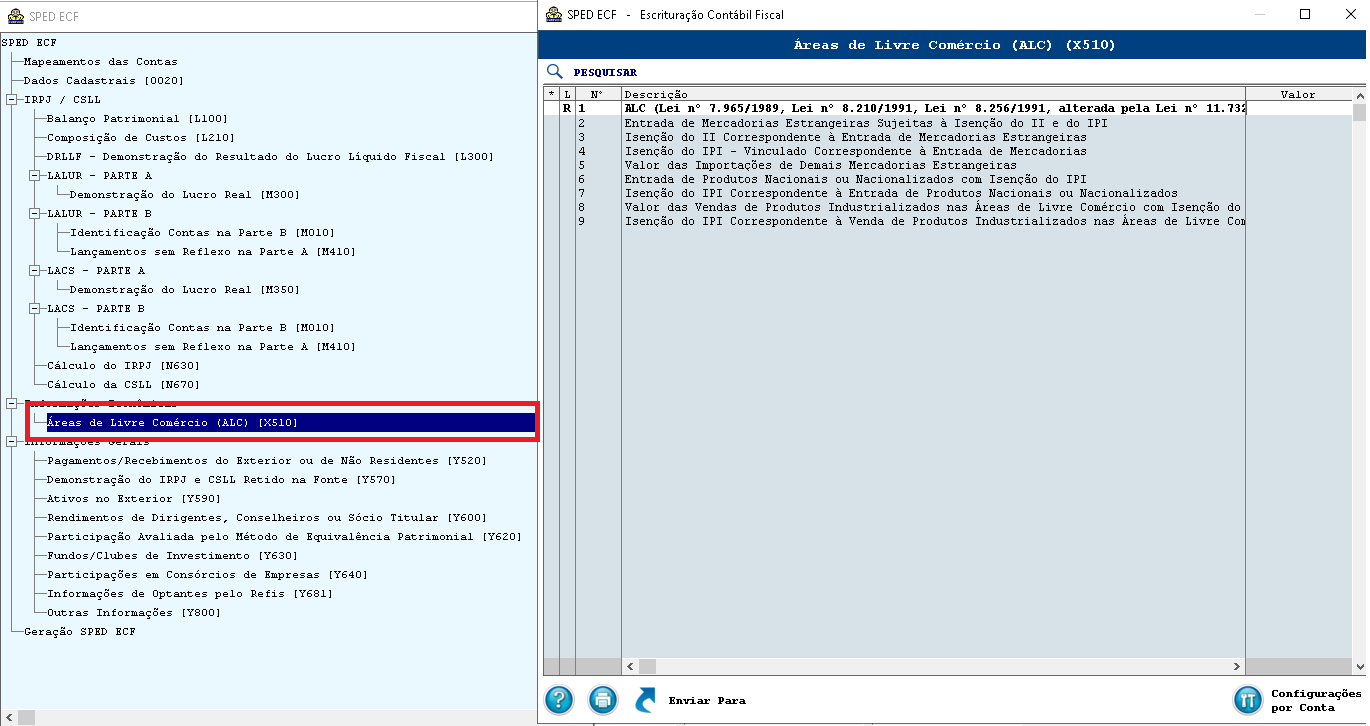Open Participação Avaliada pelo Método [Y620]

(x=284, y=536)
